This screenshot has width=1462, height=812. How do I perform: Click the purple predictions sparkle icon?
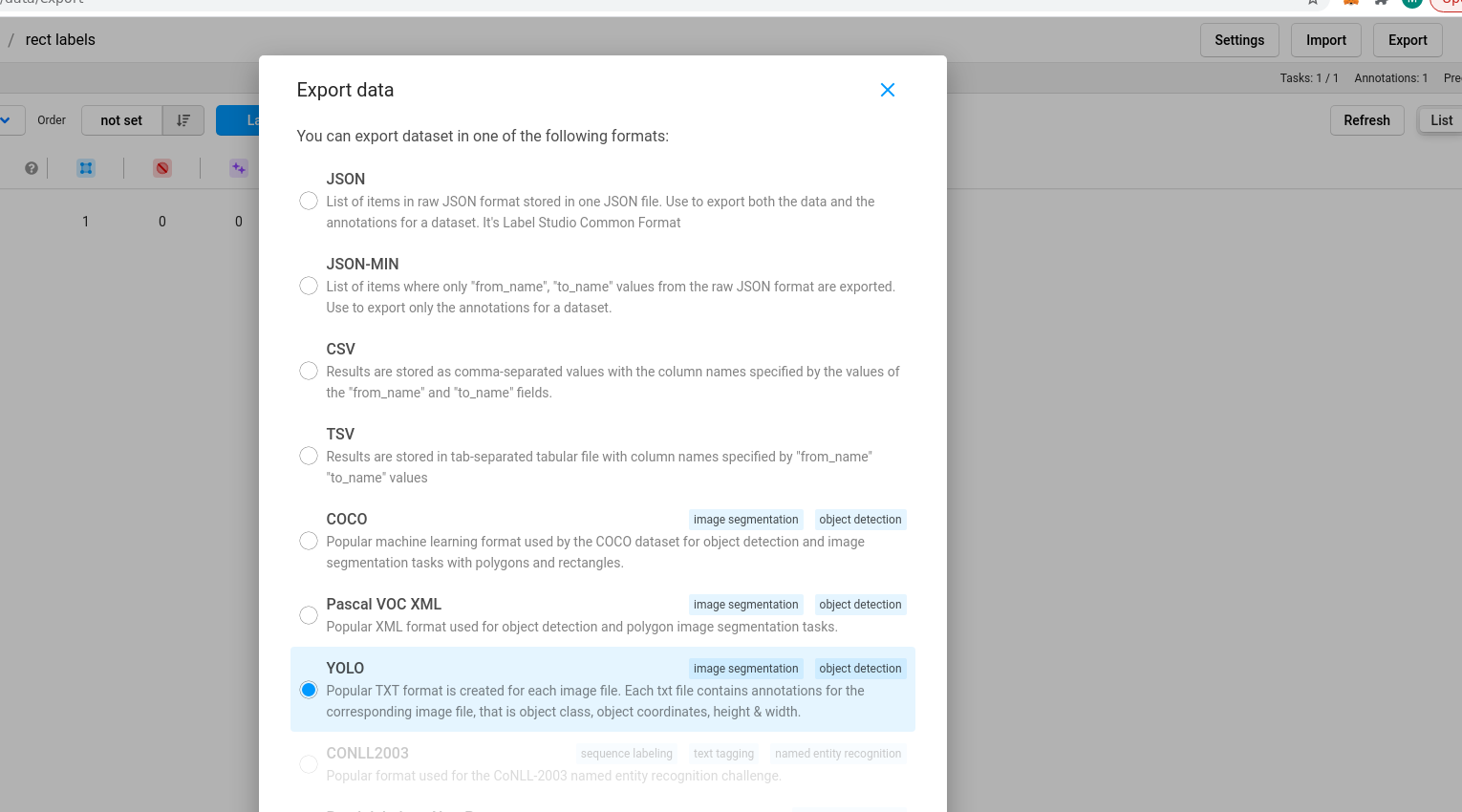pyautogui.click(x=239, y=168)
